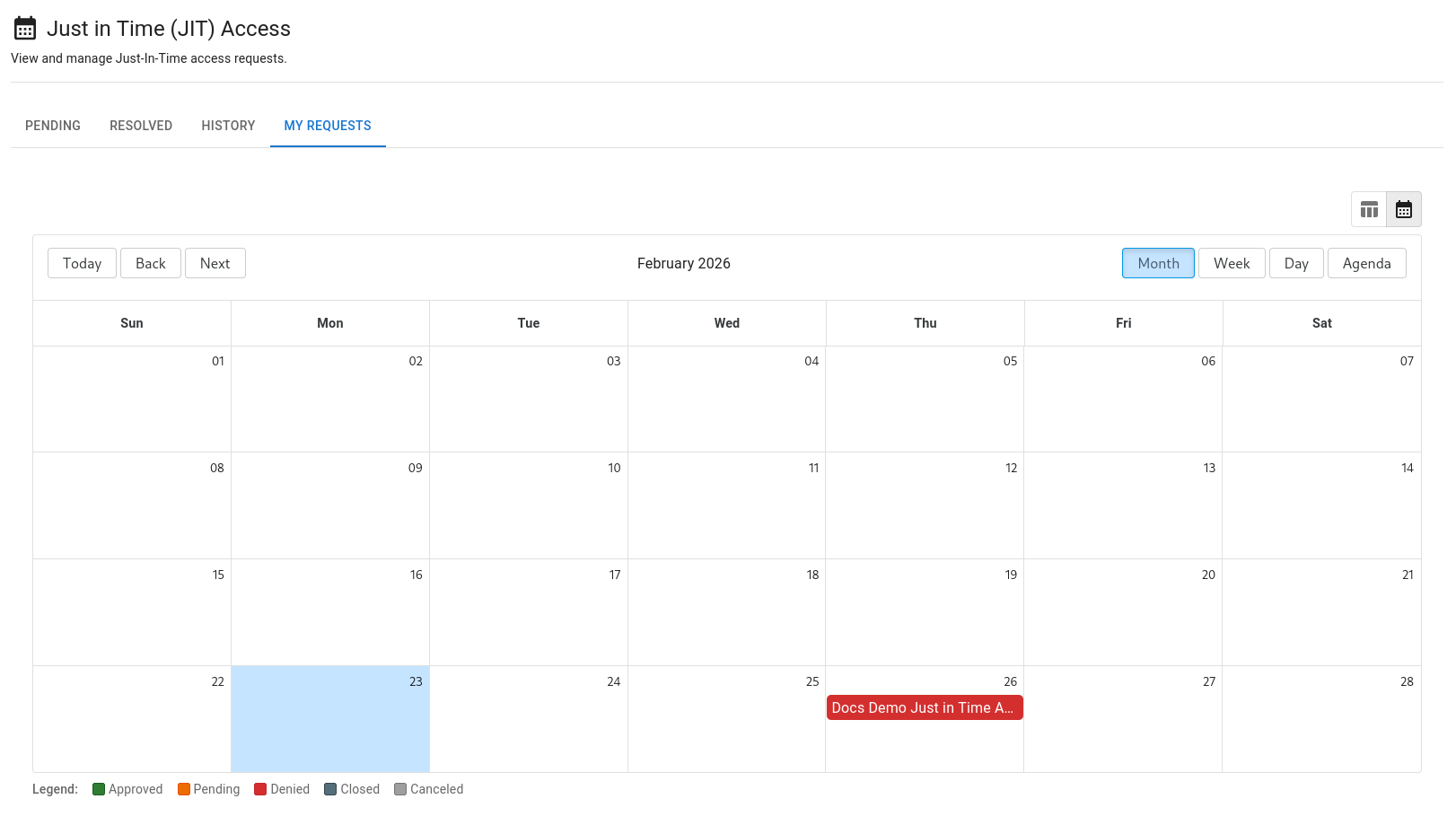Switch calendar to Week view
This screenshot has height=834, width=1456.
click(x=1232, y=263)
